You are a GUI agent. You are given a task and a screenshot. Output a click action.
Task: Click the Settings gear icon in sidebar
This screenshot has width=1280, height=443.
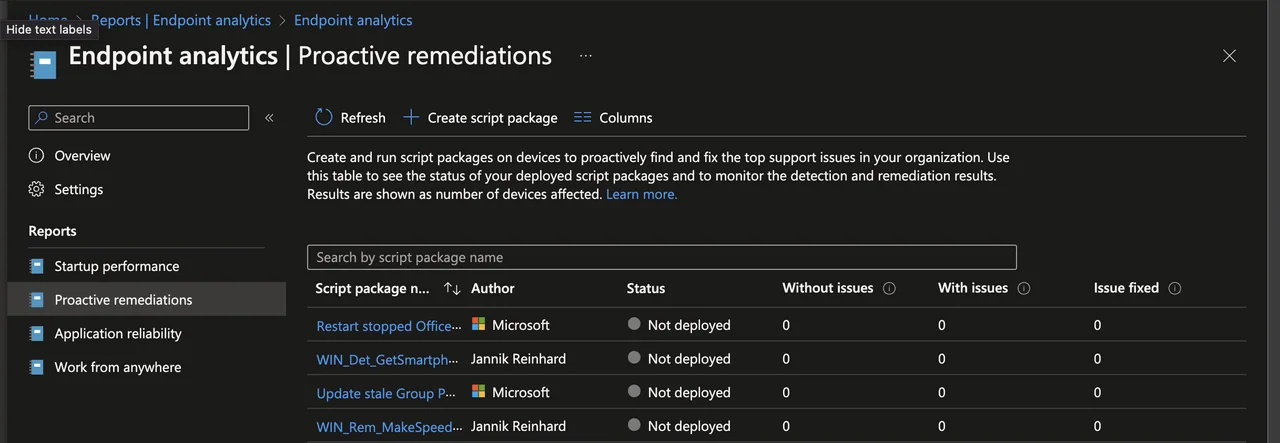[37, 189]
